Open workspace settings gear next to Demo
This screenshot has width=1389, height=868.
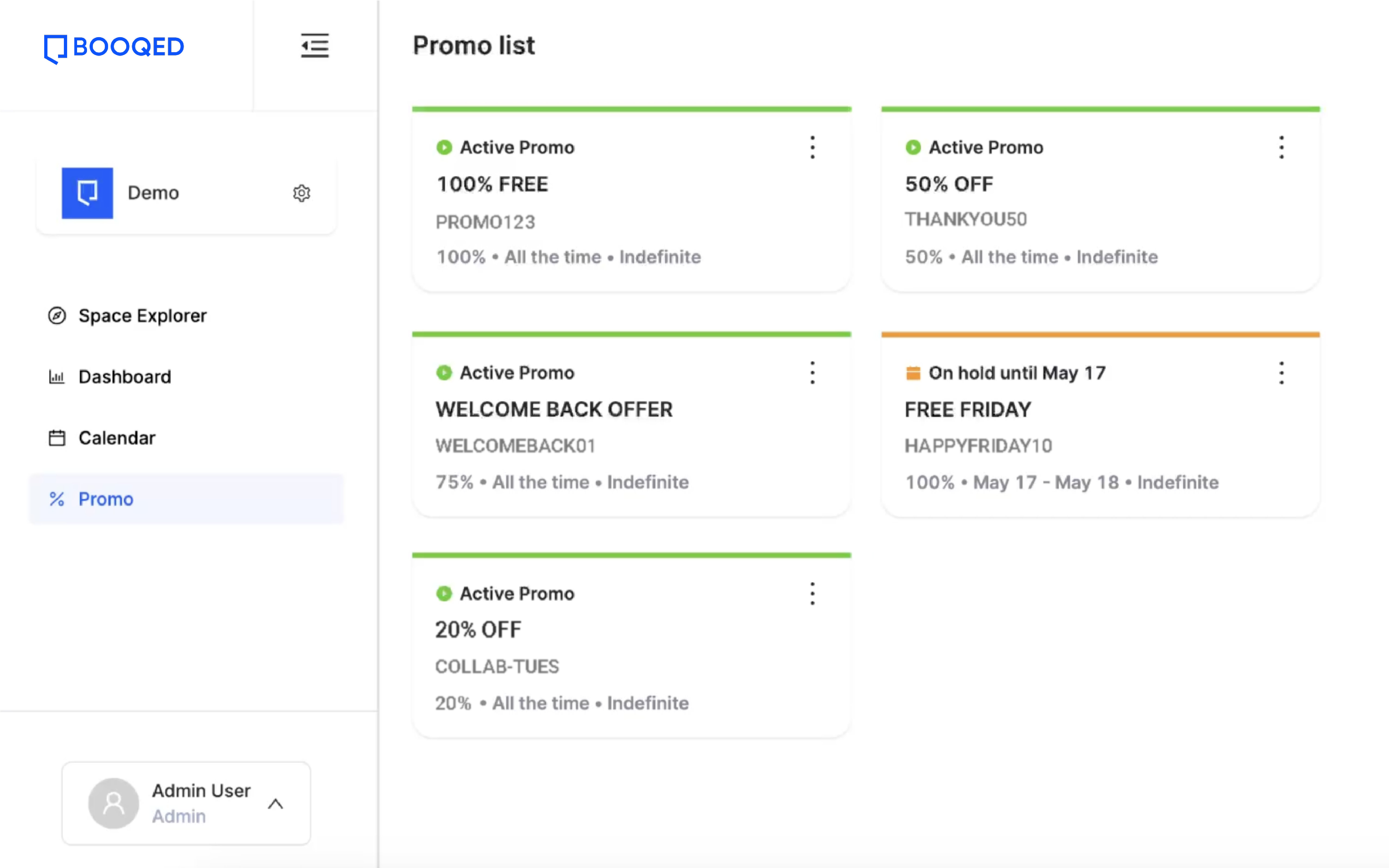point(301,193)
